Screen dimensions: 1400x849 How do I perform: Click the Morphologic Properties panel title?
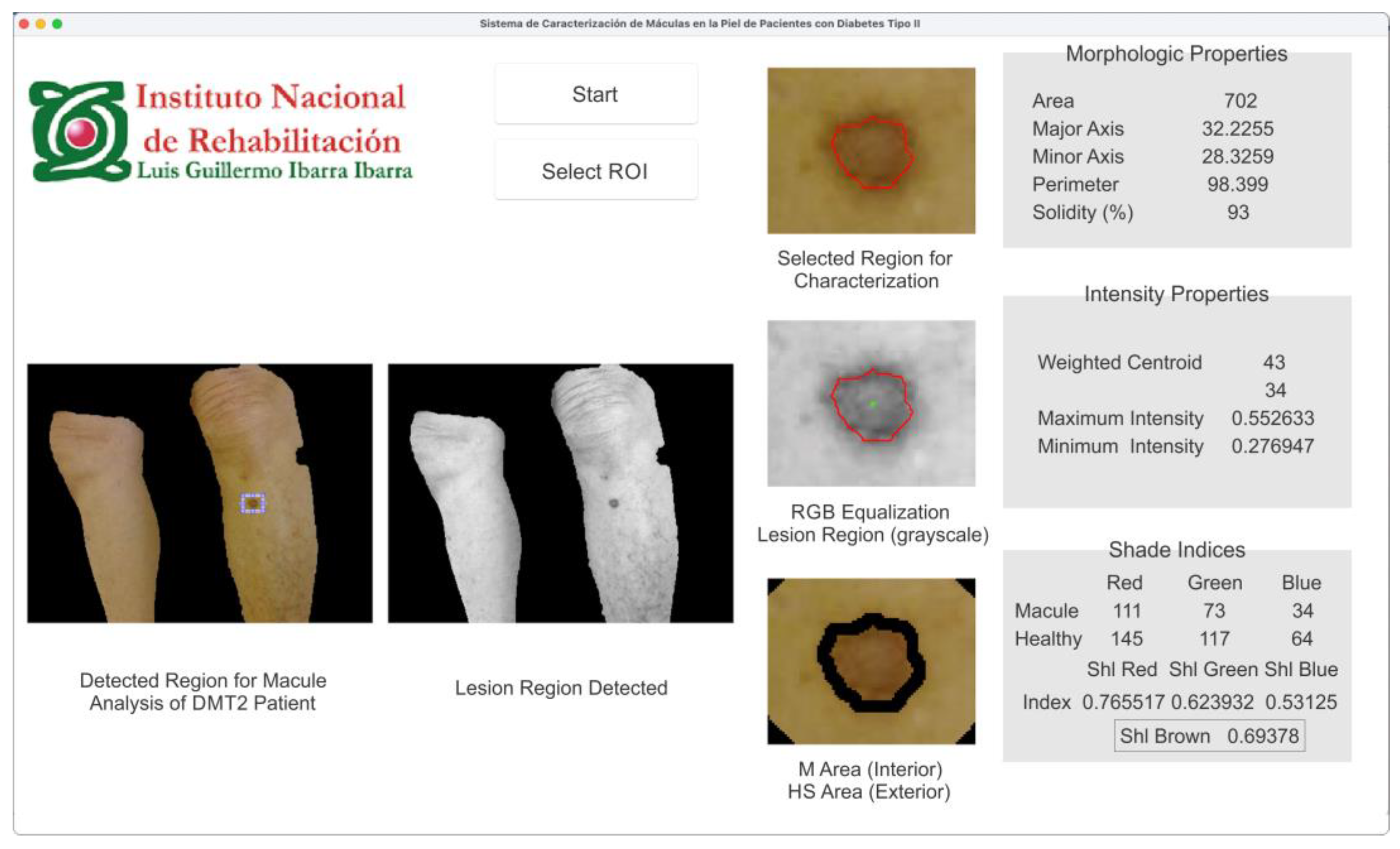pyautogui.click(x=1176, y=54)
